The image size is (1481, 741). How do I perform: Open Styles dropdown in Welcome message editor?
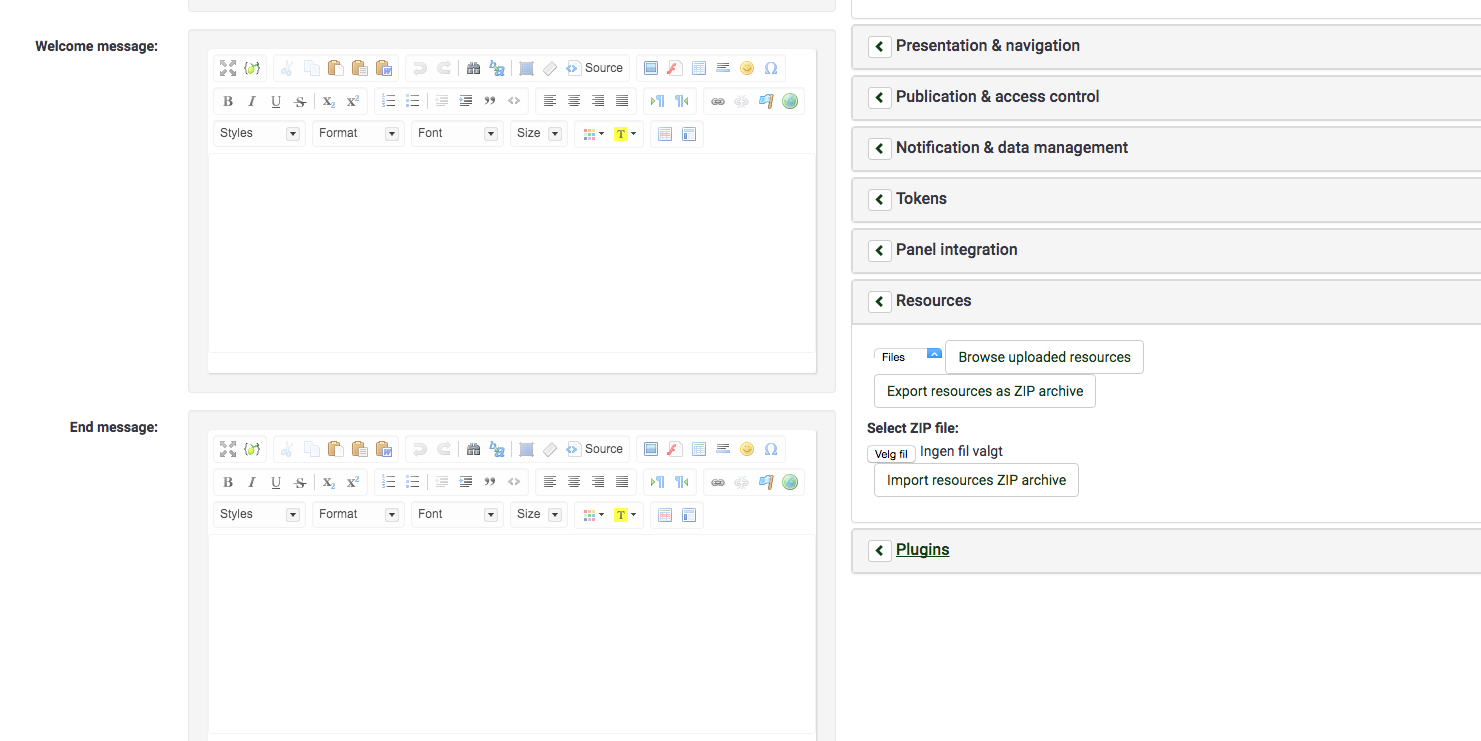[260, 133]
